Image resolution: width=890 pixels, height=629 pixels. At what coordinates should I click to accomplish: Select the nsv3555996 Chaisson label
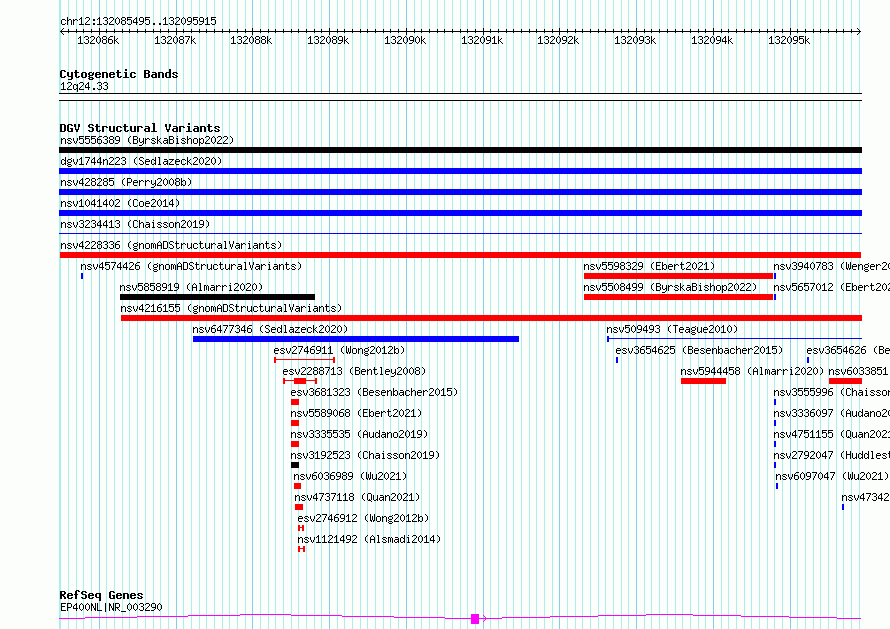coord(831,392)
